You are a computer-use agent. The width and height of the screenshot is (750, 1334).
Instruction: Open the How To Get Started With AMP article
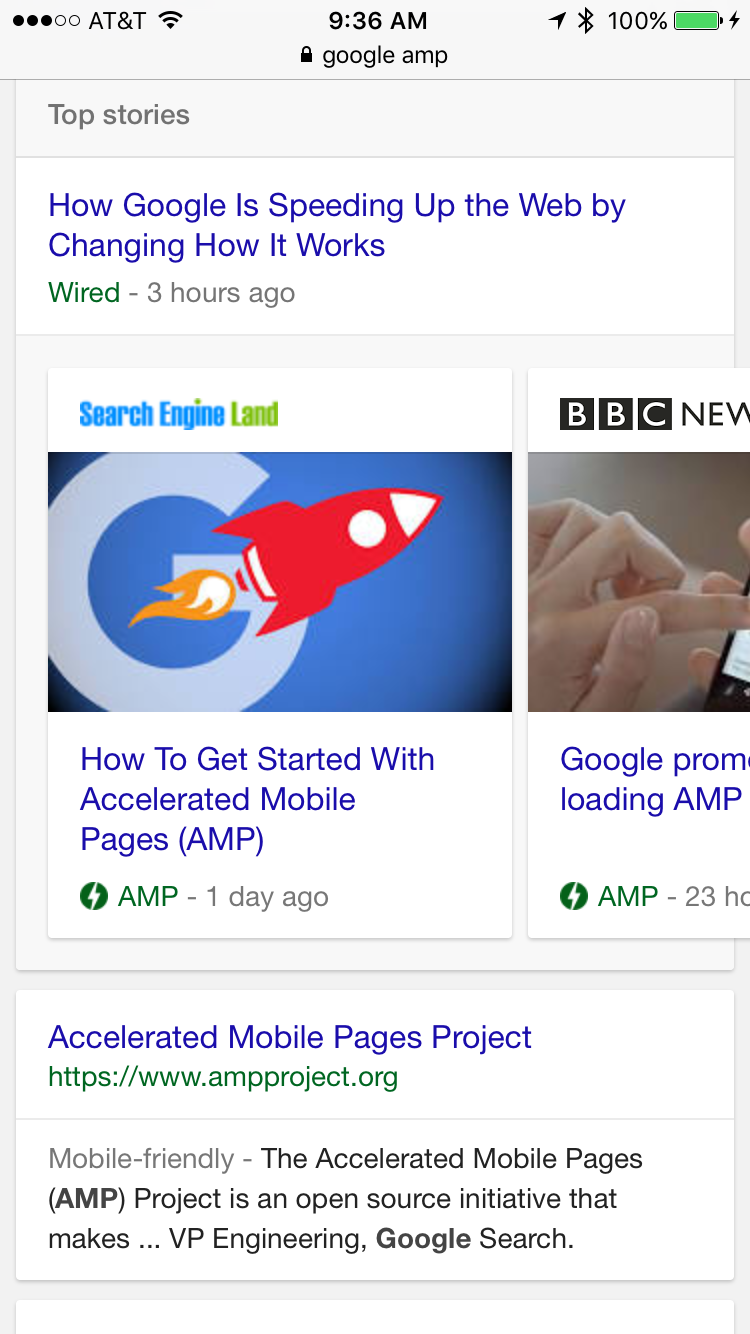click(257, 799)
